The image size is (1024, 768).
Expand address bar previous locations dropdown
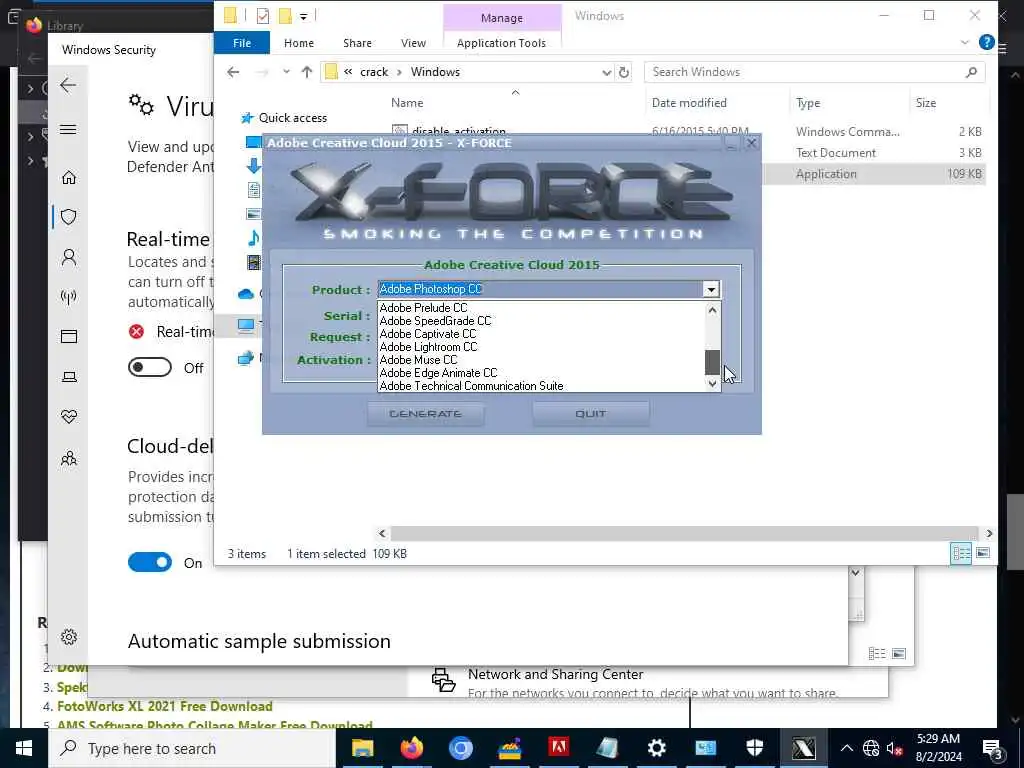pos(607,72)
